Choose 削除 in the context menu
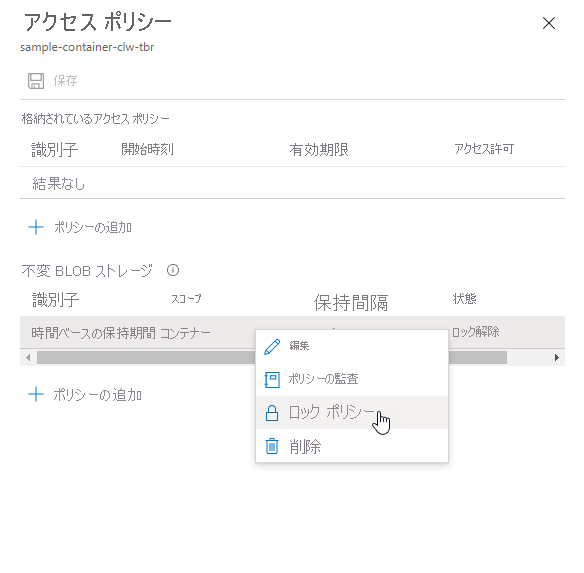 (x=352, y=446)
